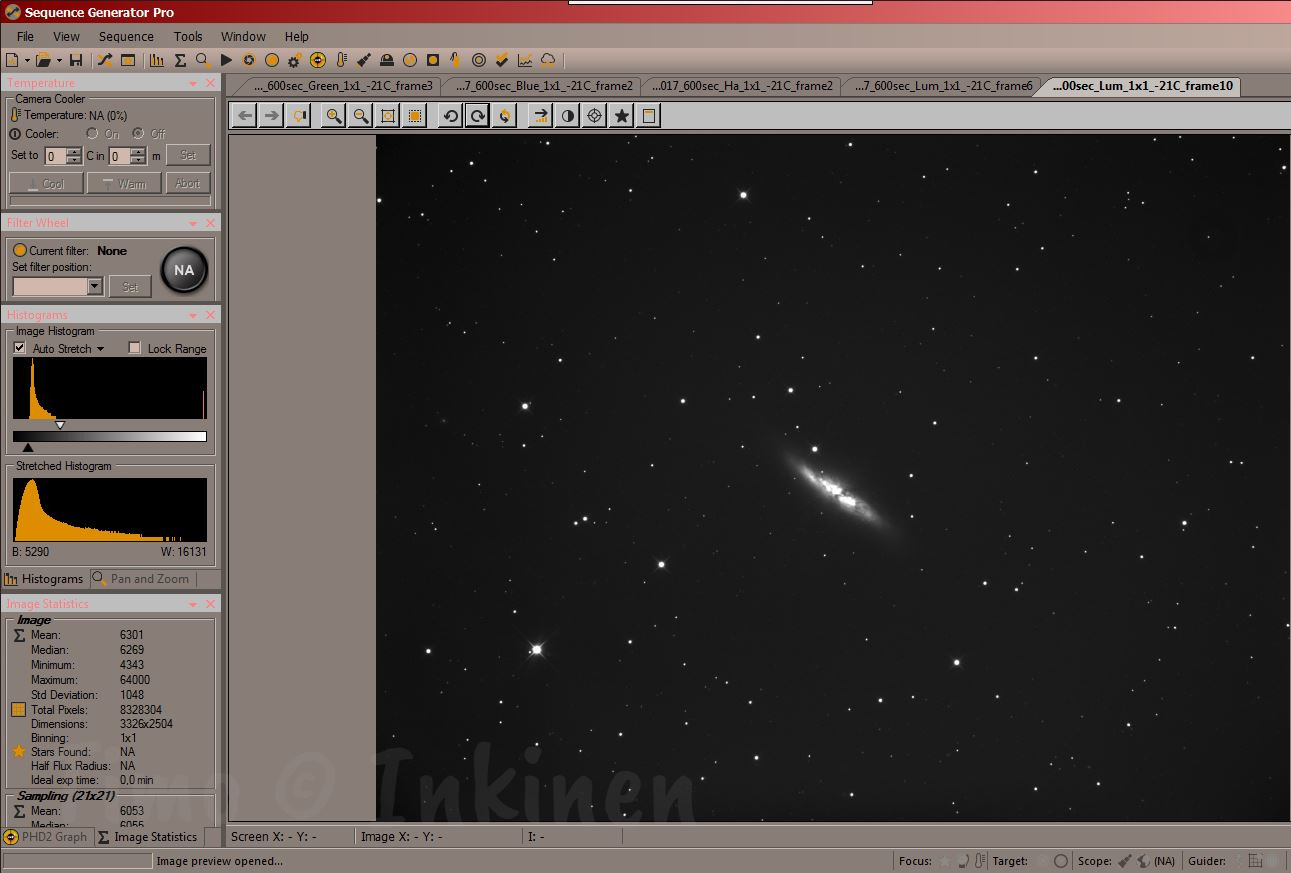Click the zoom in magnifier icon
Viewport: 1291px width, 873px height.
(x=334, y=116)
